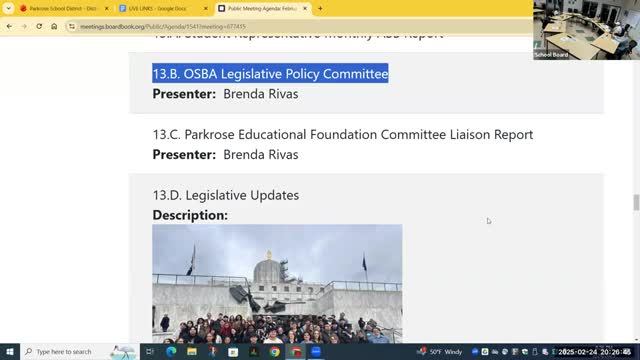640x360 pixels.
Task: Click presenter name Brenda Rivas under 13.B
Action: (260, 94)
